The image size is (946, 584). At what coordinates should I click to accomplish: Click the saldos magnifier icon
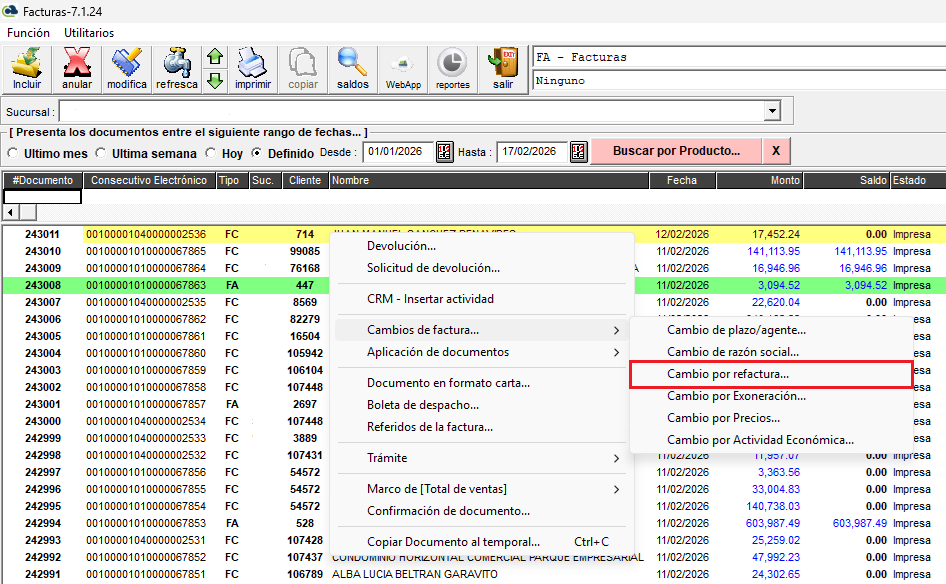click(352, 69)
